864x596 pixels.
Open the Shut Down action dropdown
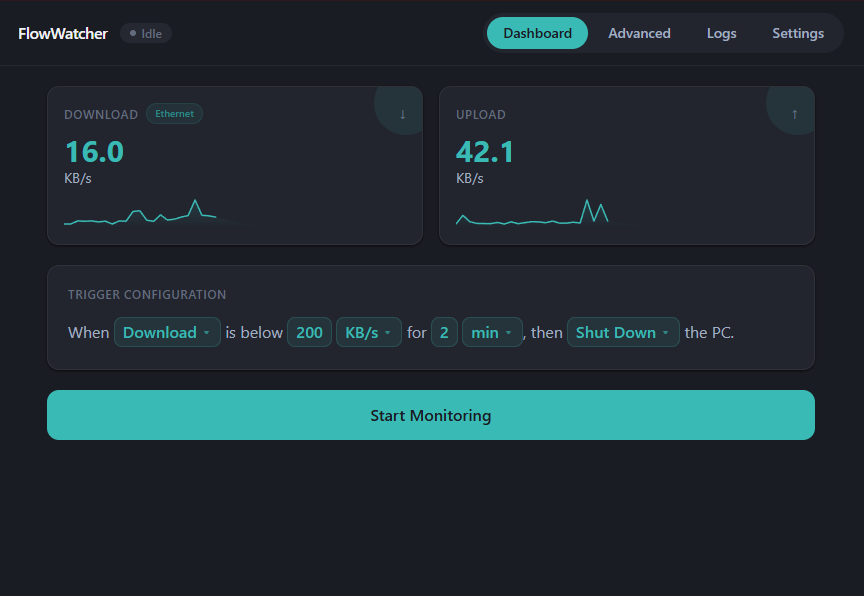point(623,332)
